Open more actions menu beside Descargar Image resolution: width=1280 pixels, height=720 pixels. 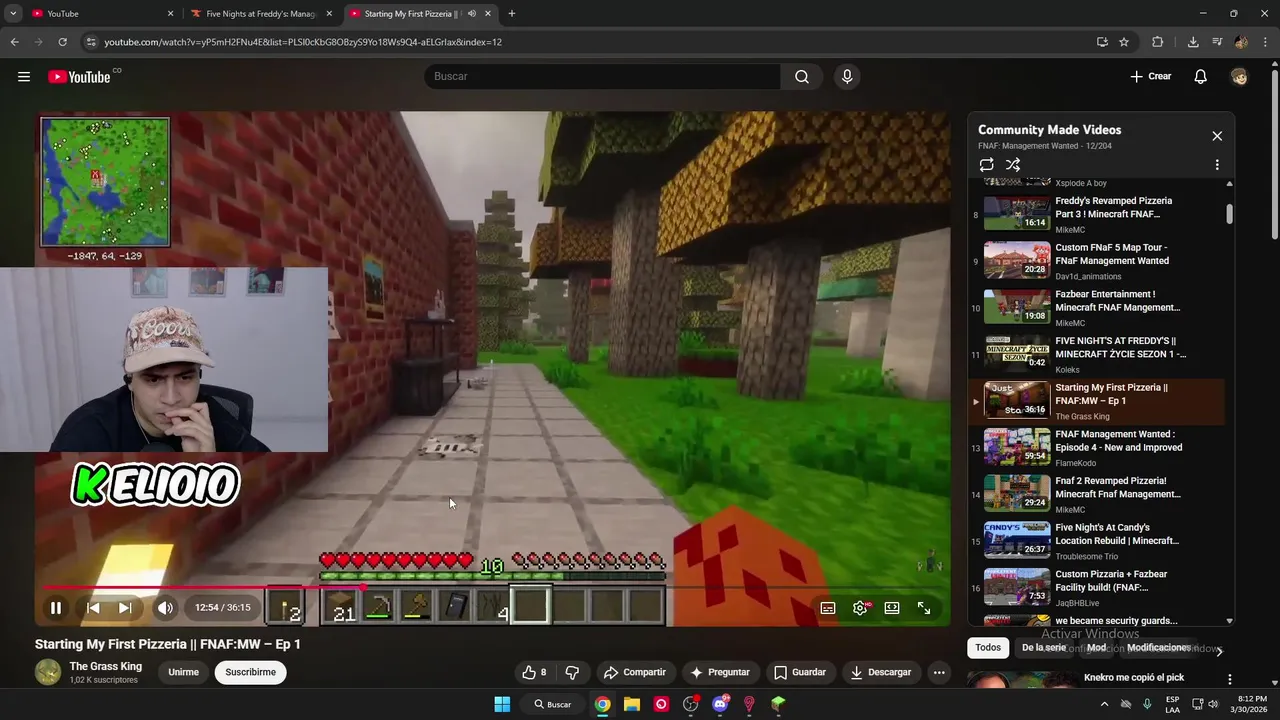click(939, 672)
